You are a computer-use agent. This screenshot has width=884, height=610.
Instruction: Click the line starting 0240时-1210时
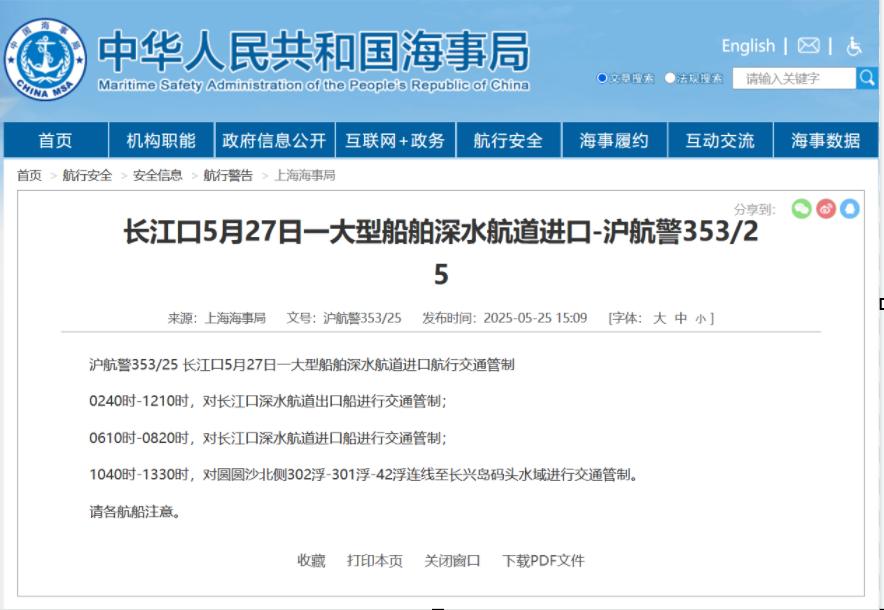click(268, 401)
